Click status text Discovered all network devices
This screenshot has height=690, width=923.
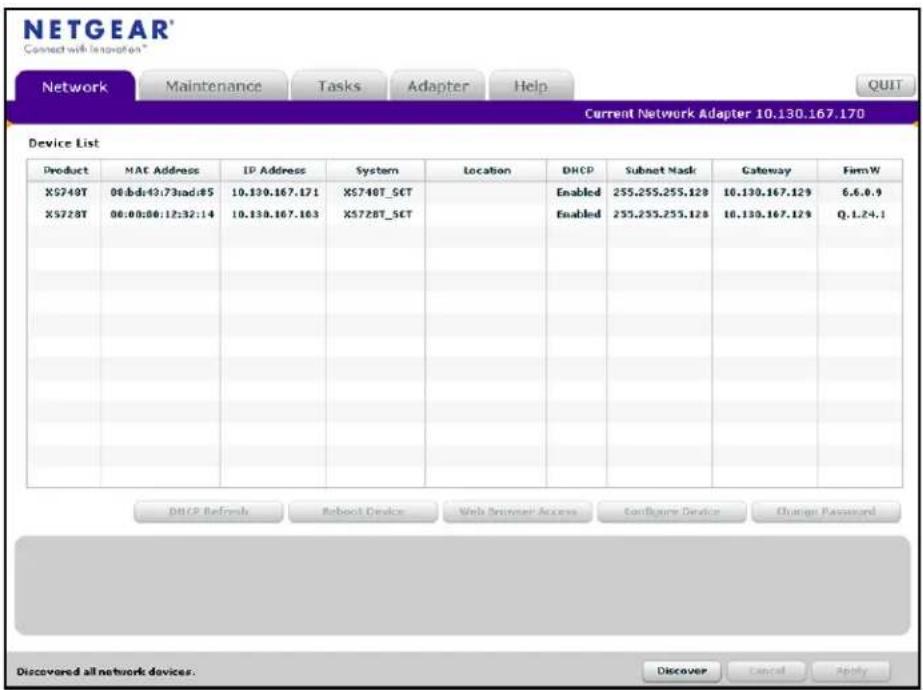(x=105, y=671)
